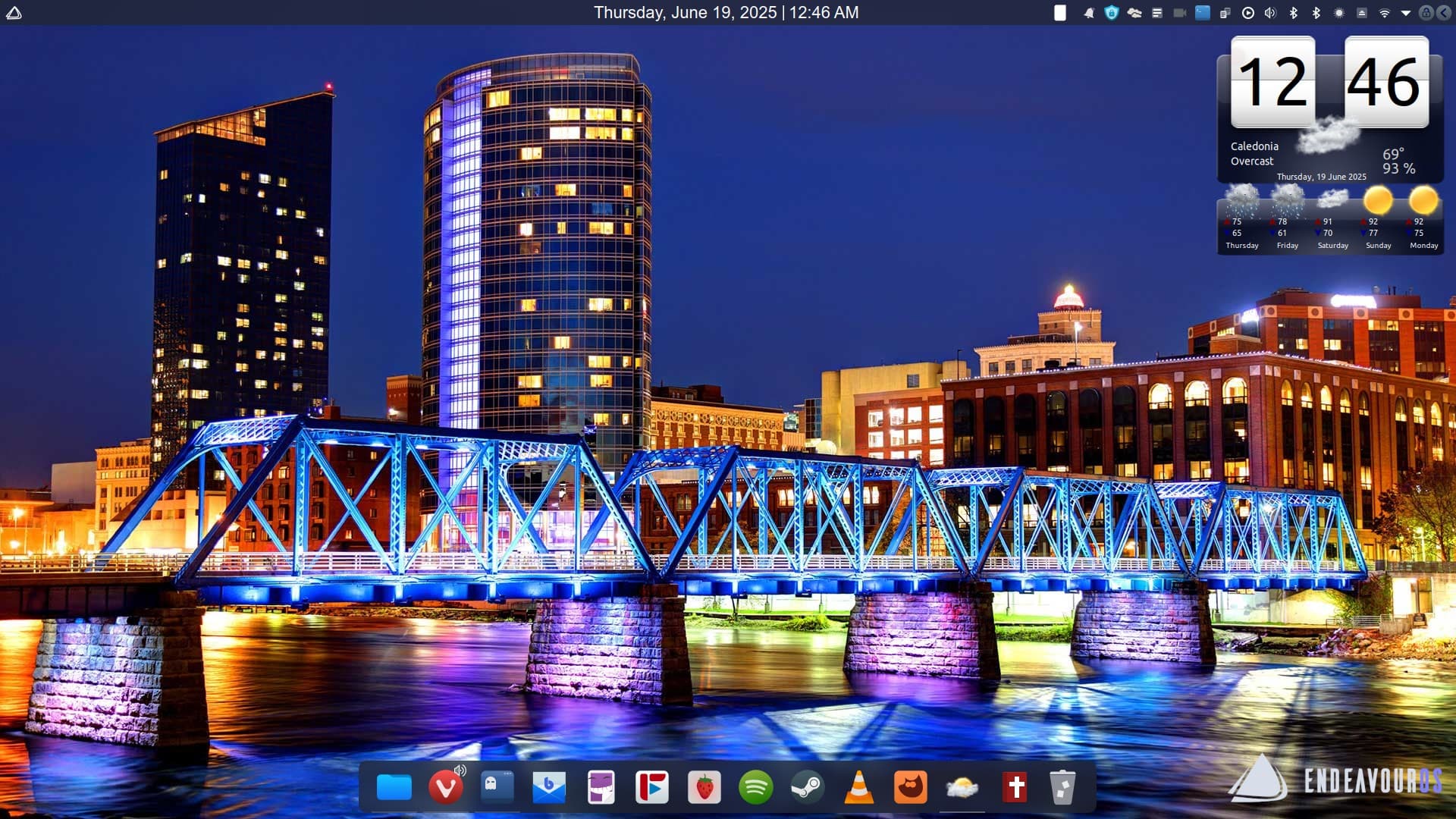Click the date and time in panel
Viewport: 1456px width, 819px height.
(x=726, y=13)
